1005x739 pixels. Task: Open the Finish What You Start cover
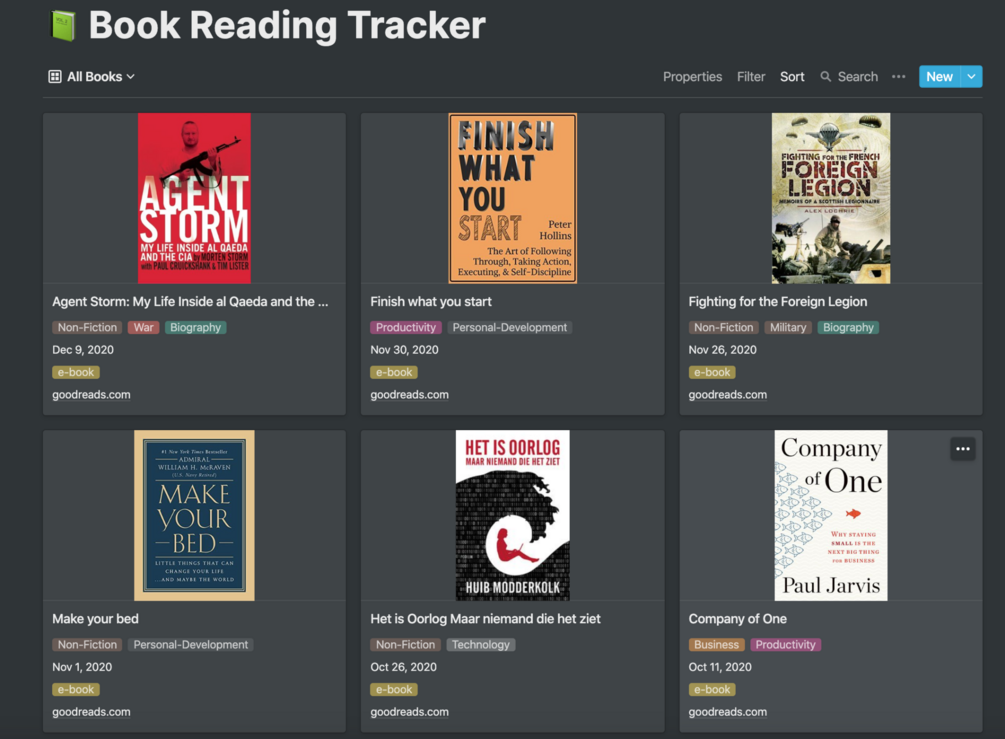pos(513,198)
